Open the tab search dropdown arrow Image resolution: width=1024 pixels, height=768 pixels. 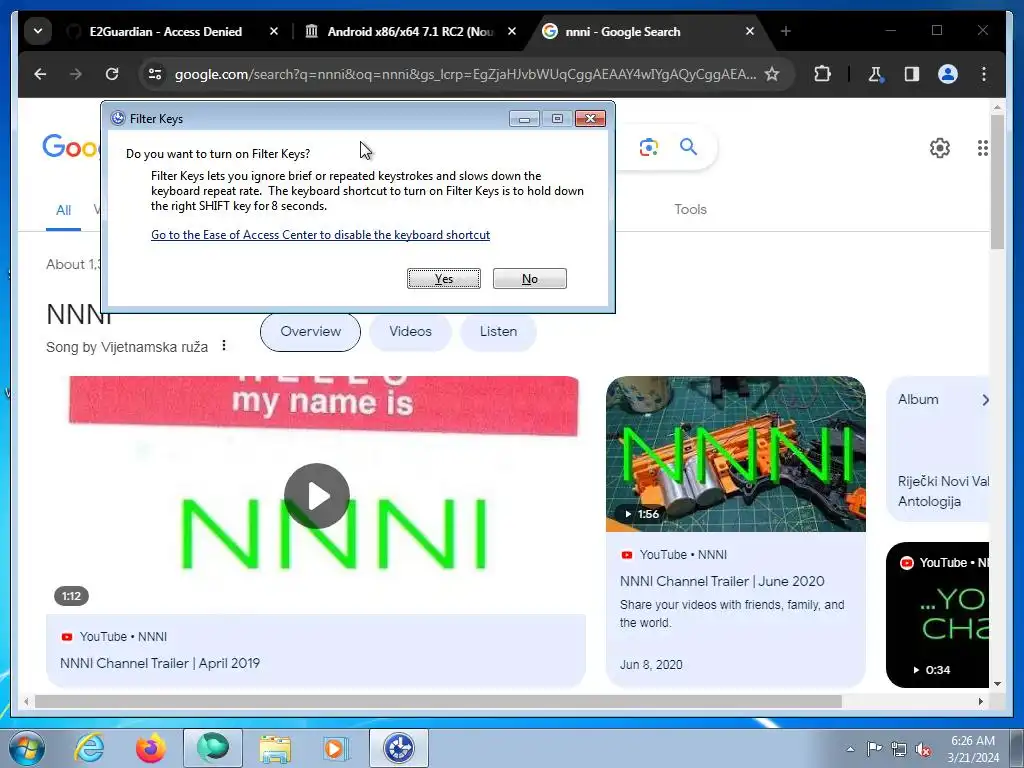(38, 31)
